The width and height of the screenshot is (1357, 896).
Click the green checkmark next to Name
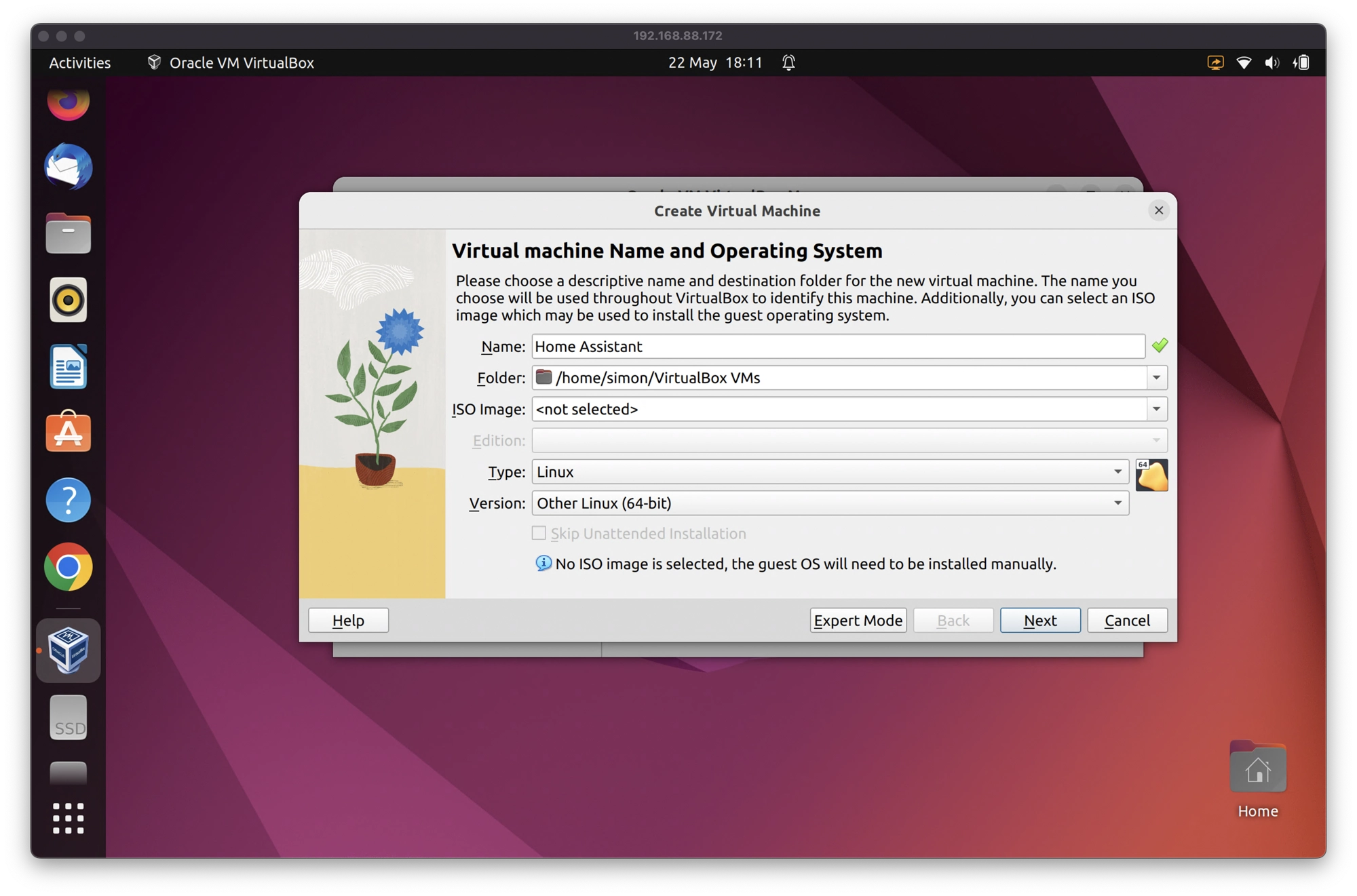tap(1160, 346)
